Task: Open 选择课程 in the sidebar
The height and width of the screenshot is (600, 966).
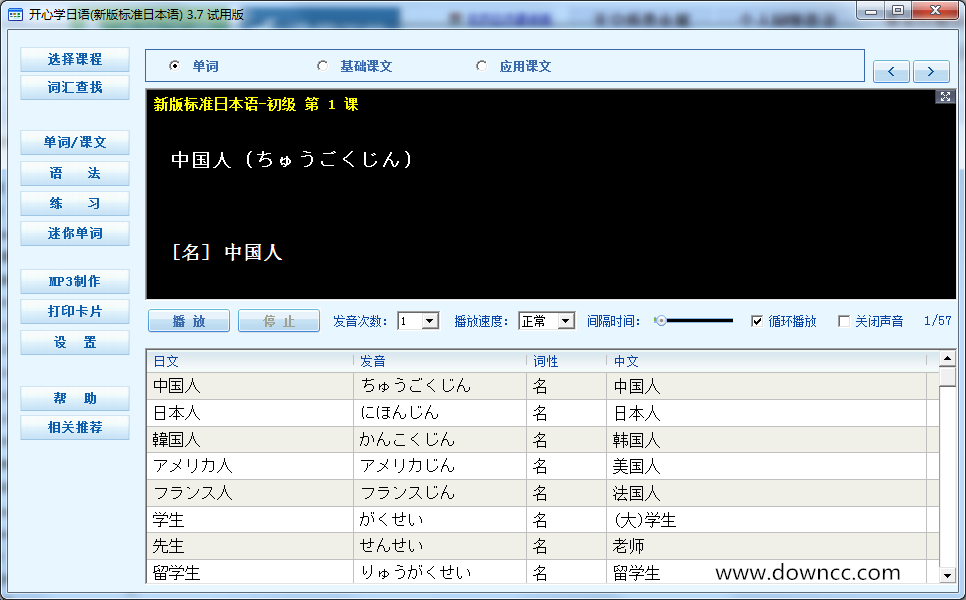Action: 75,60
